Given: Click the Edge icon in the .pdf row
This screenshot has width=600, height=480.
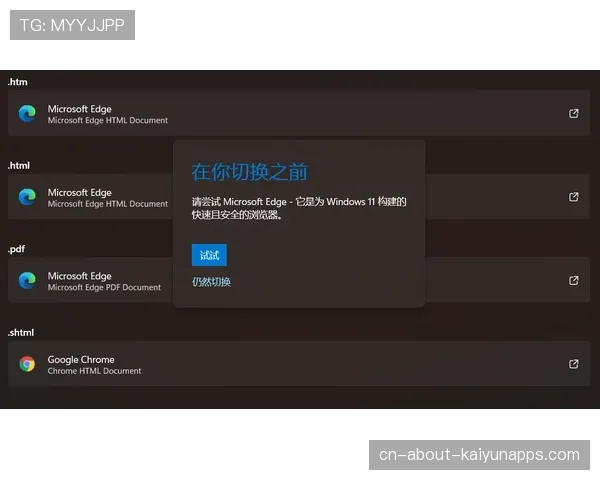Looking at the screenshot, I should 27,280.
